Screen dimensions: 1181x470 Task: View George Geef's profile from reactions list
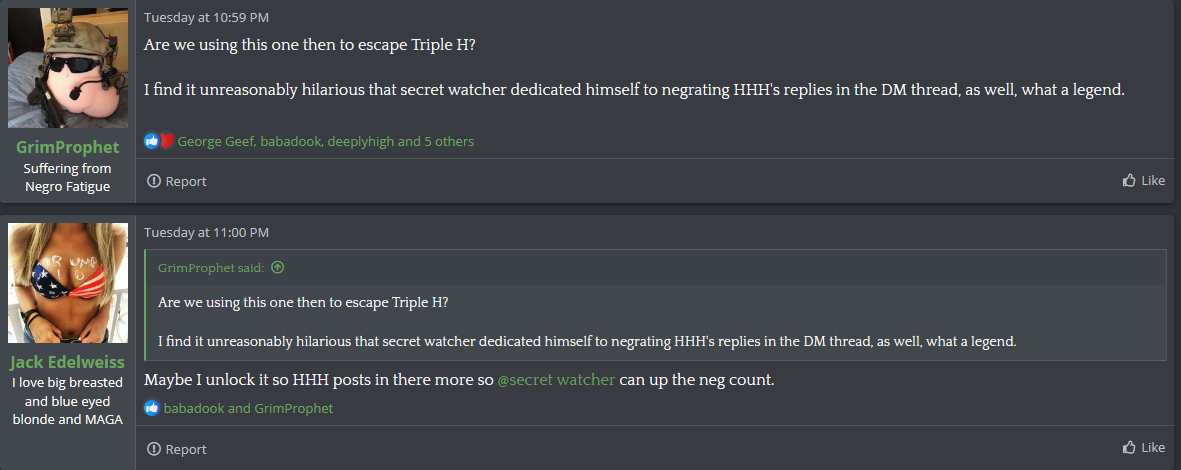pos(215,141)
